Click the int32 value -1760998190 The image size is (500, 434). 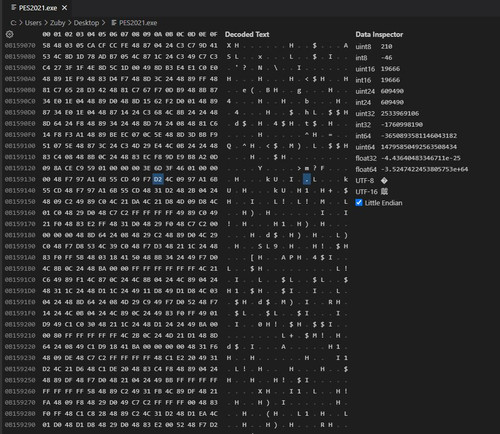402,125
